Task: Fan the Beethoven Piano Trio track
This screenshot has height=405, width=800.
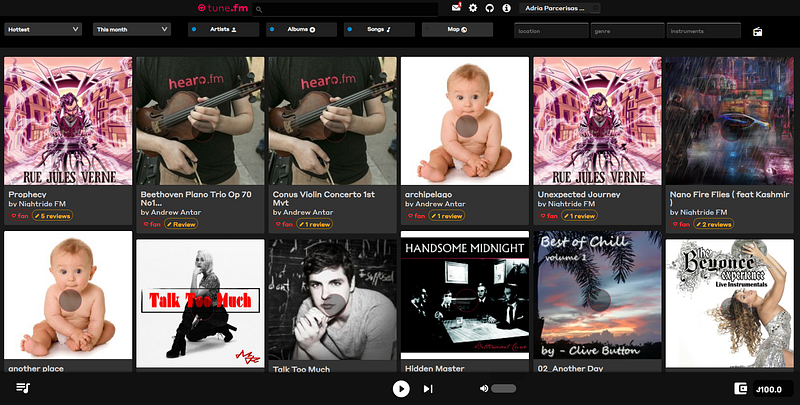Action: pyautogui.click(x=152, y=224)
